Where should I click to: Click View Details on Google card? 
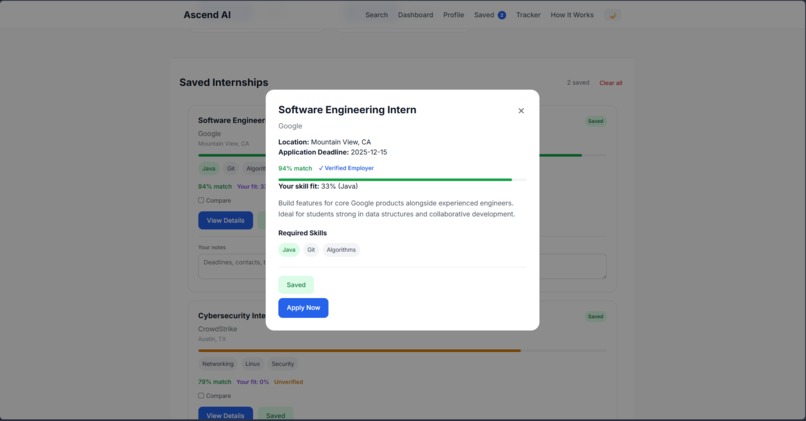(225, 221)
